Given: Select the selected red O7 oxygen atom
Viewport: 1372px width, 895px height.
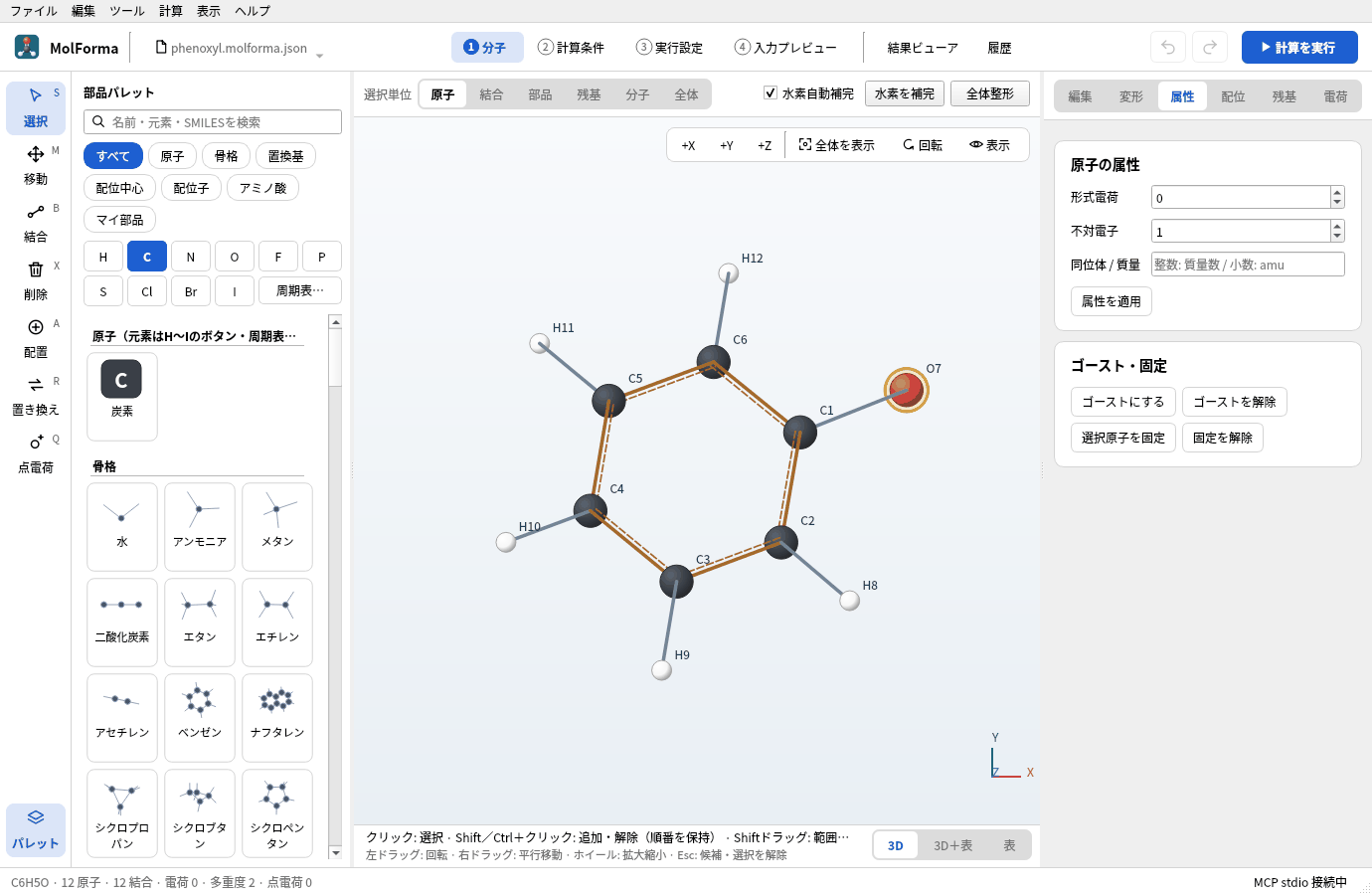Looking at the screenshot, I should point(906,390).
